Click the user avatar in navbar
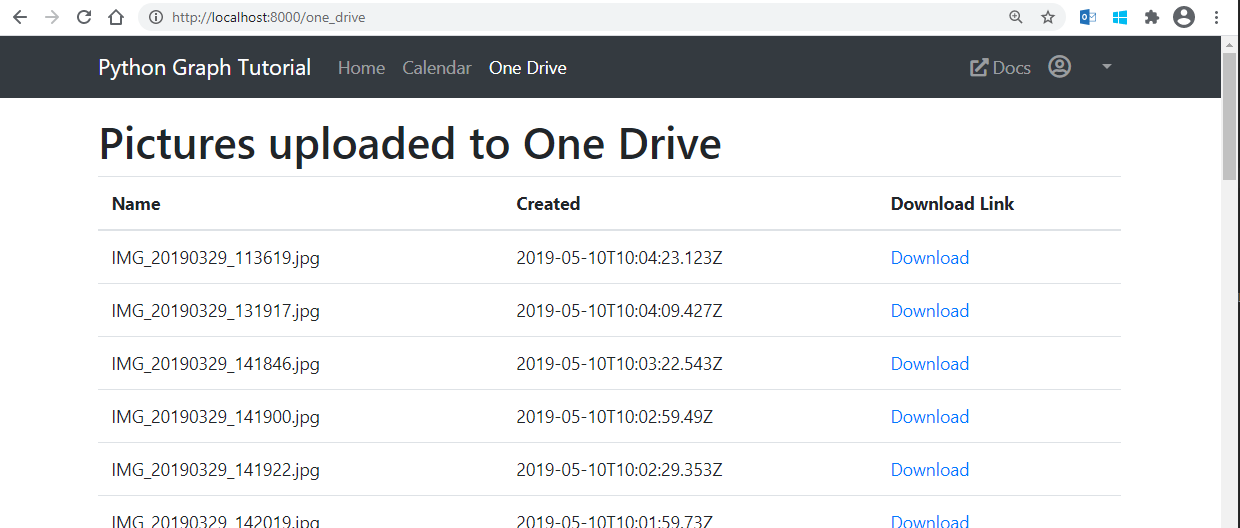This screenshot has height=528, width=1240. [1059, 67]
